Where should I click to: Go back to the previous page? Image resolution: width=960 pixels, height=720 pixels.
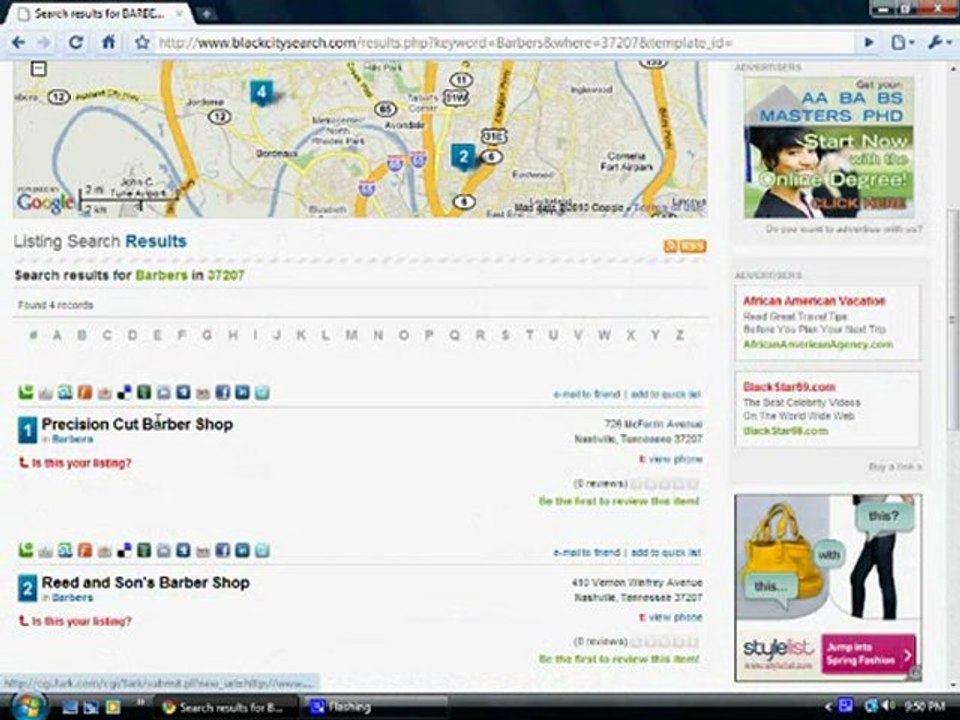(x=18, y=42)
